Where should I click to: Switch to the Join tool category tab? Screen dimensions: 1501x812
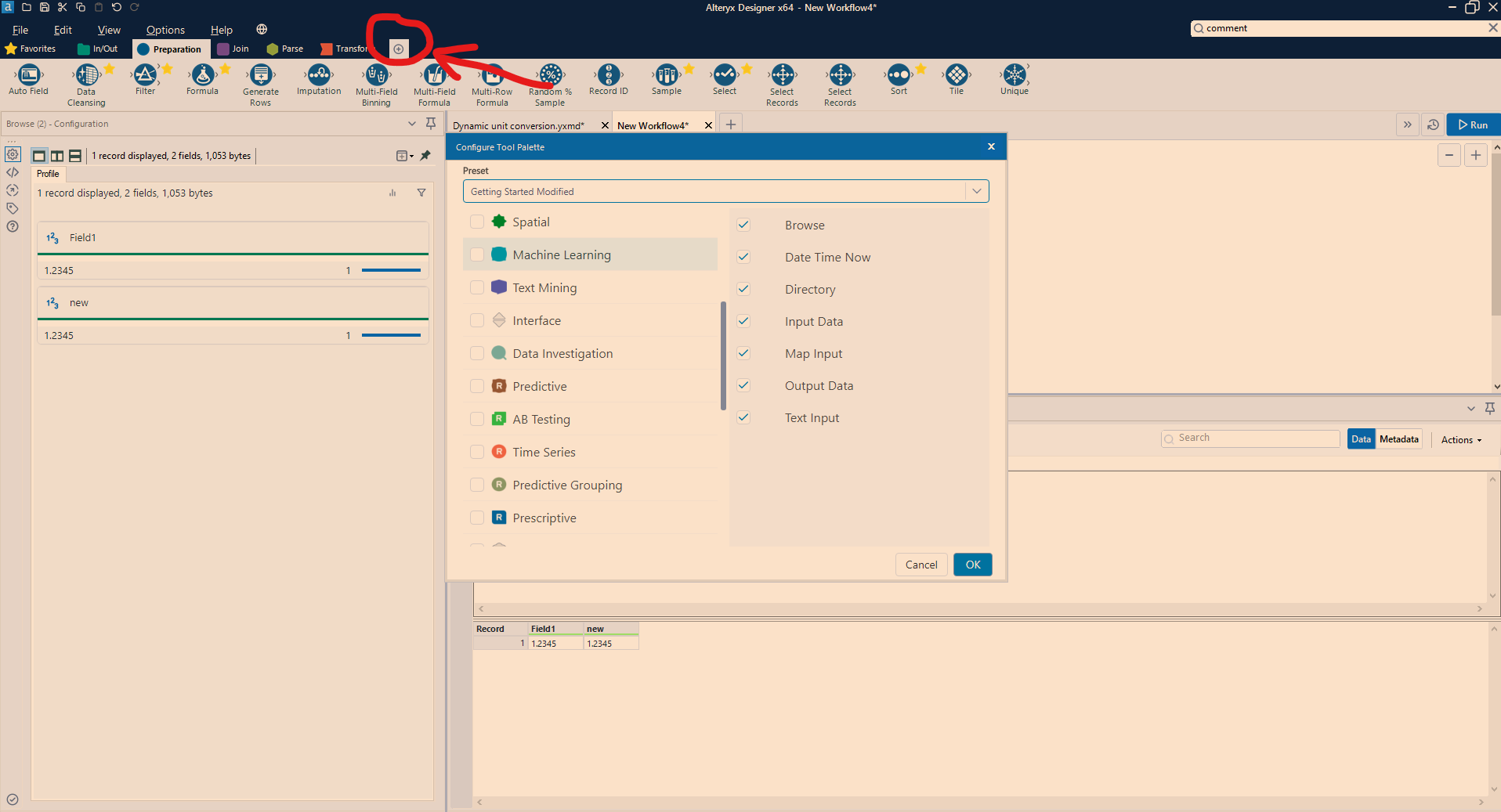pyautogui.click(x=233, y=49)
